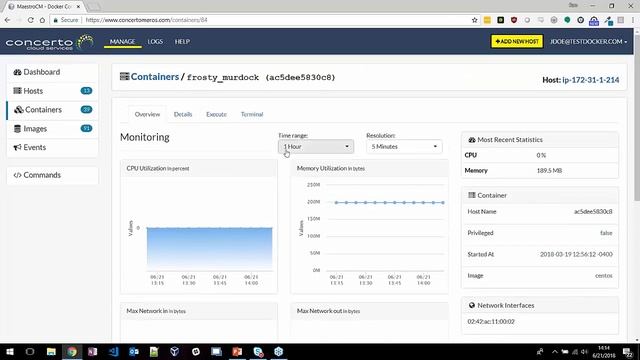This screenshot has height=360, width=640.
Task: Open Outlook from the taskbar
Action: 134,351
